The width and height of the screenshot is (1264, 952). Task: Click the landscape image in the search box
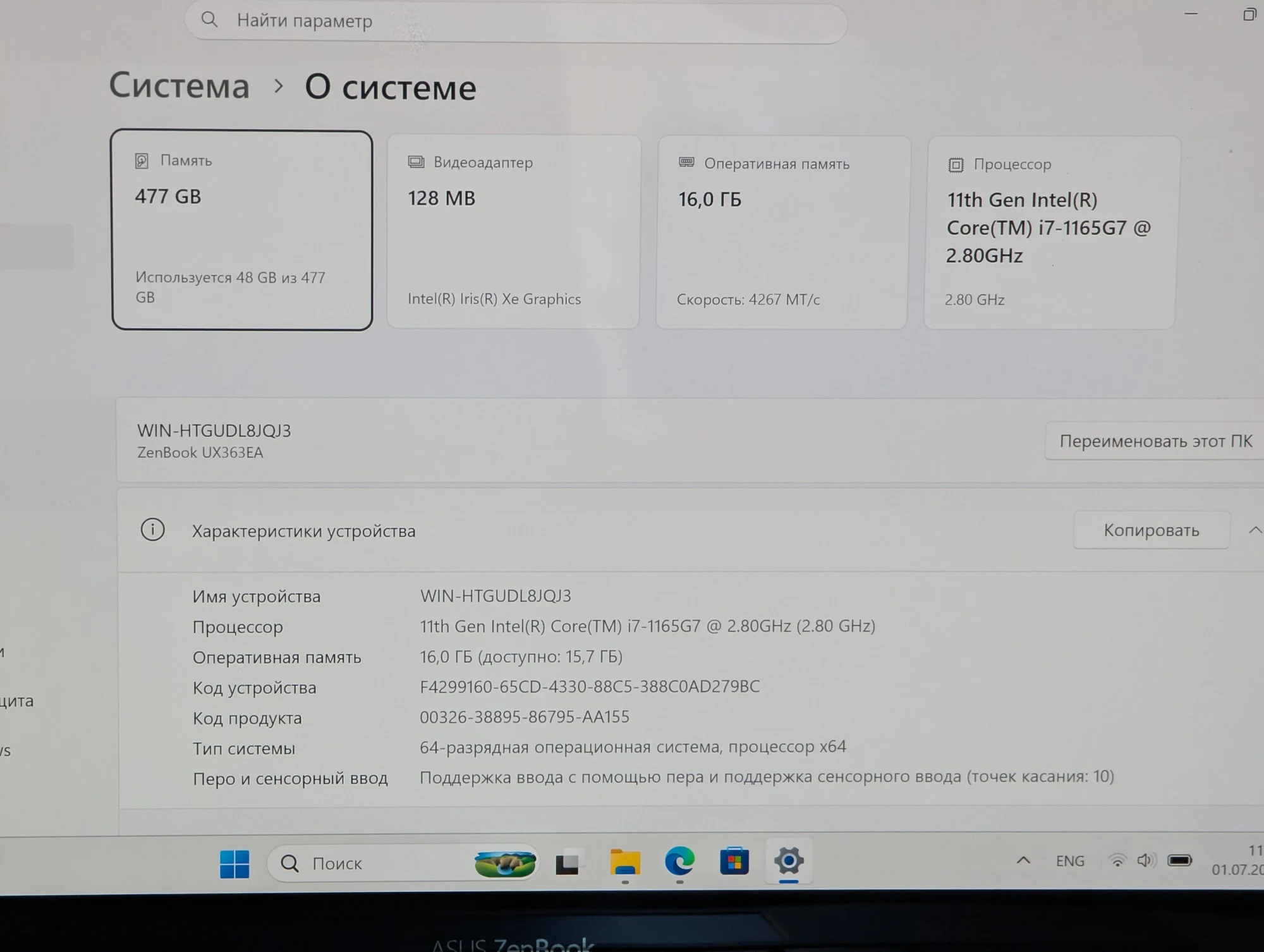(505, 864)
